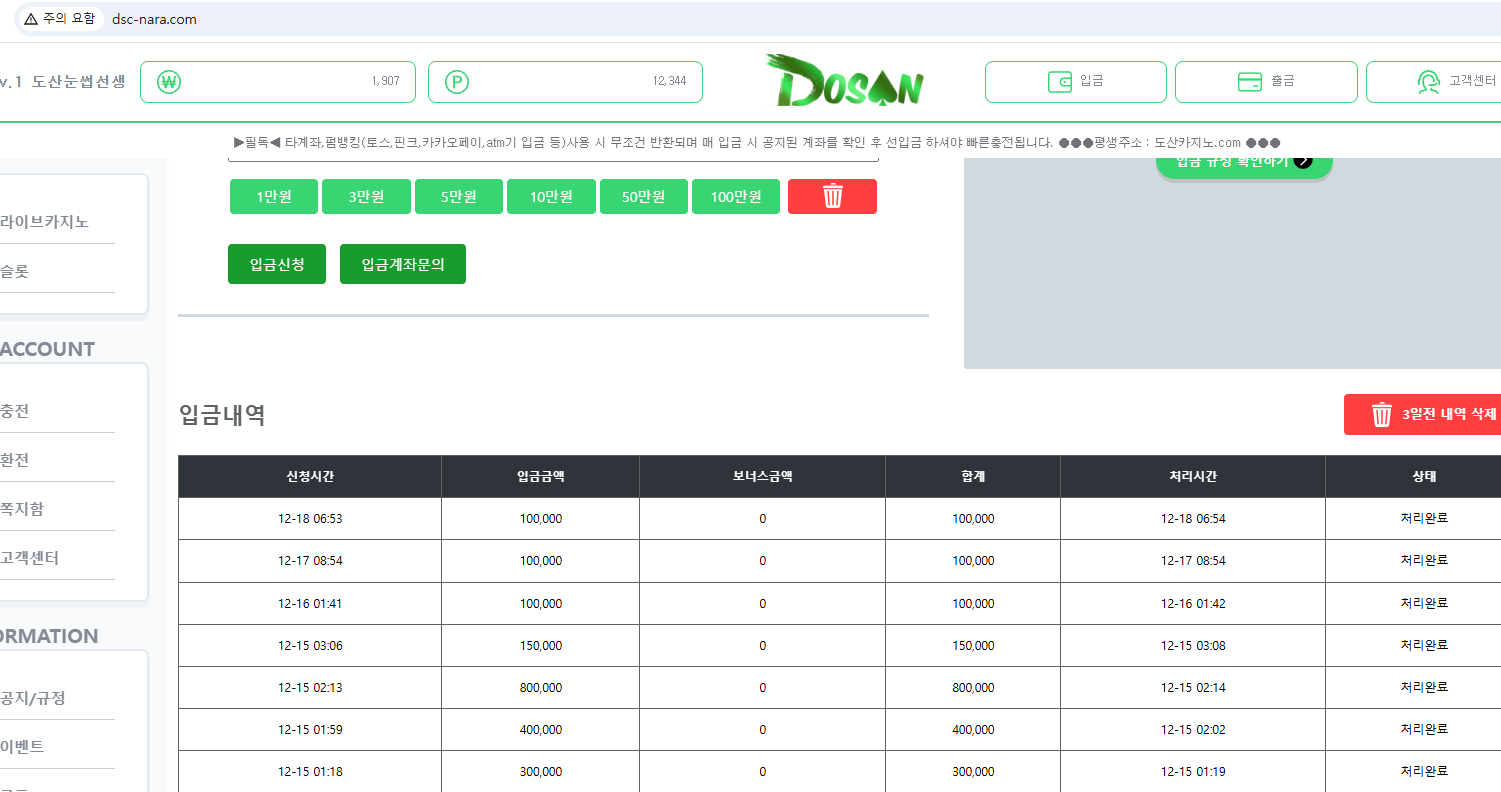Select the 1만원 amount button
This screenshot has width=1501, height=792.
[x=274, y=197]
